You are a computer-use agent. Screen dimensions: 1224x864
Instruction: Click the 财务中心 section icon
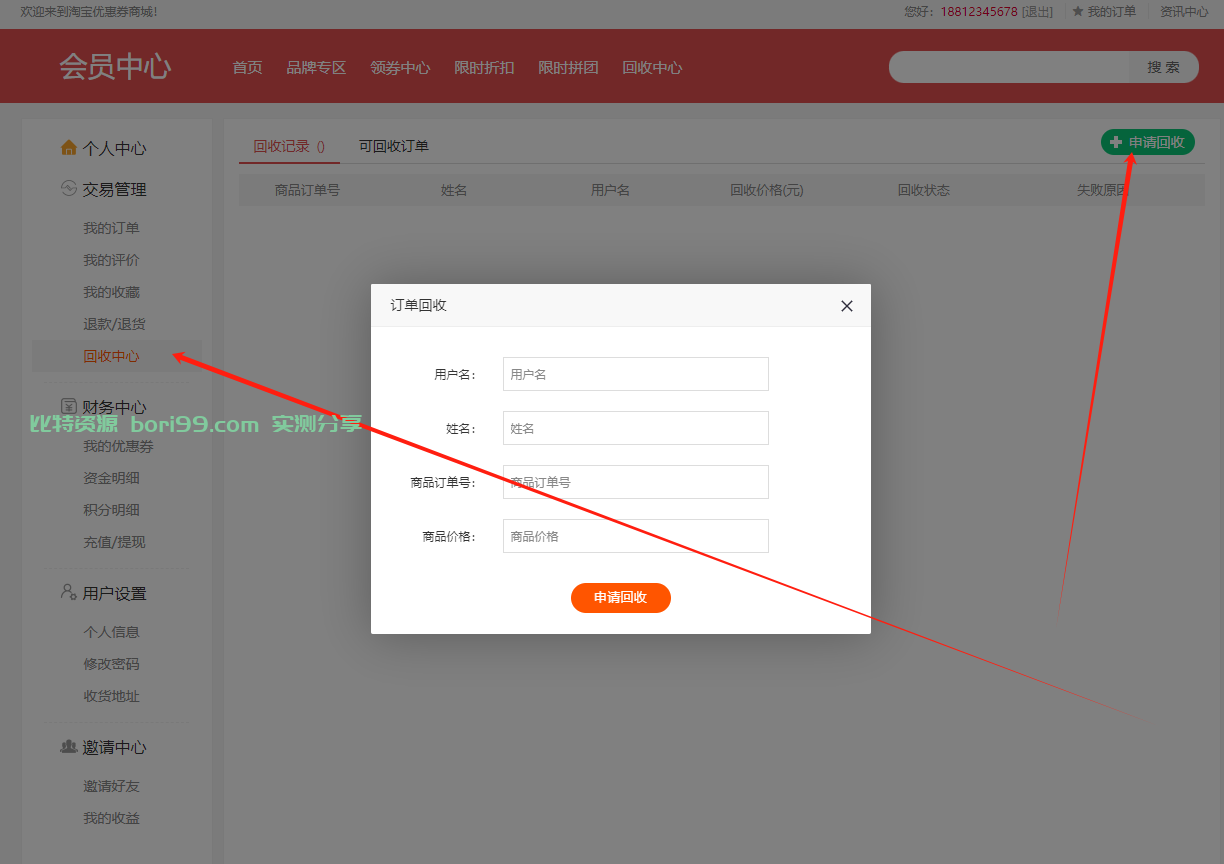click(x=69, y=406)
